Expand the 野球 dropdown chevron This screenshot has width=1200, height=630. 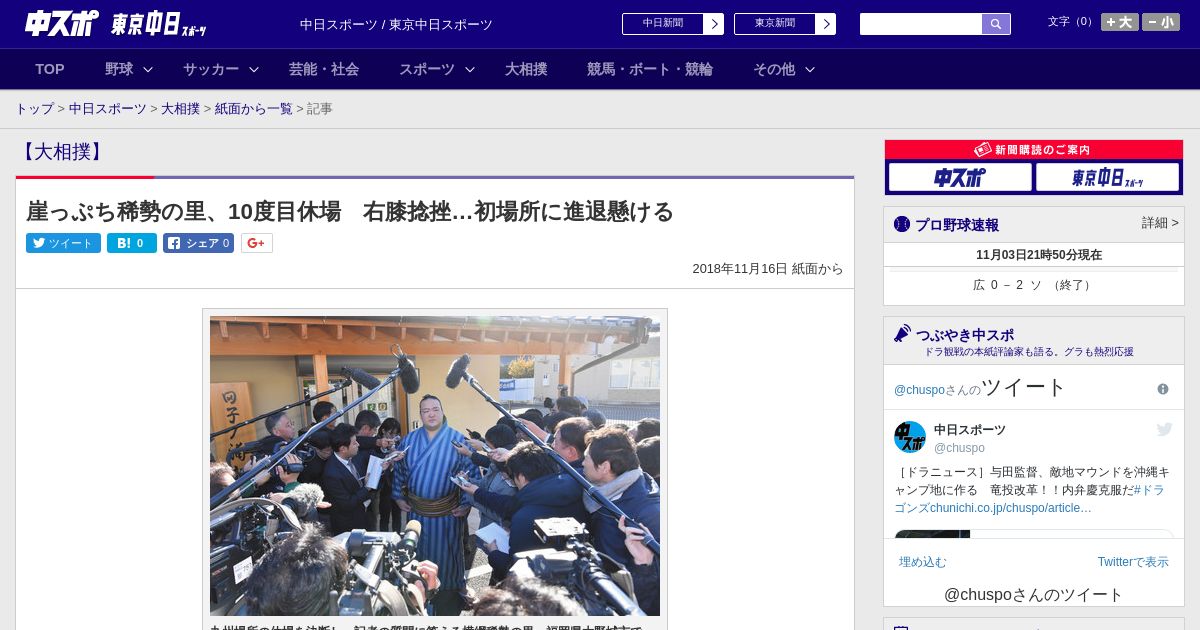click(x=148, y=69)
